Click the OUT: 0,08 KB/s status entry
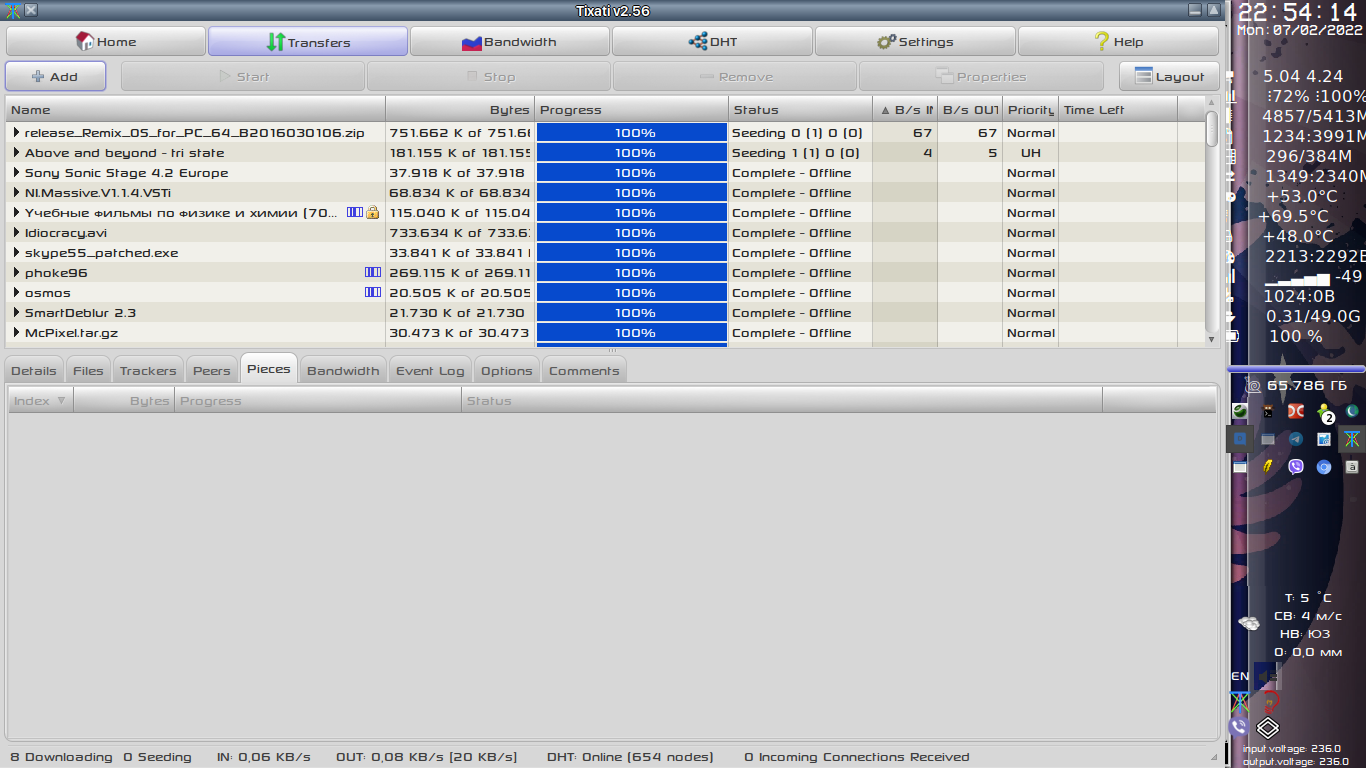This screenshot has height=768, width=1366. 427,757
